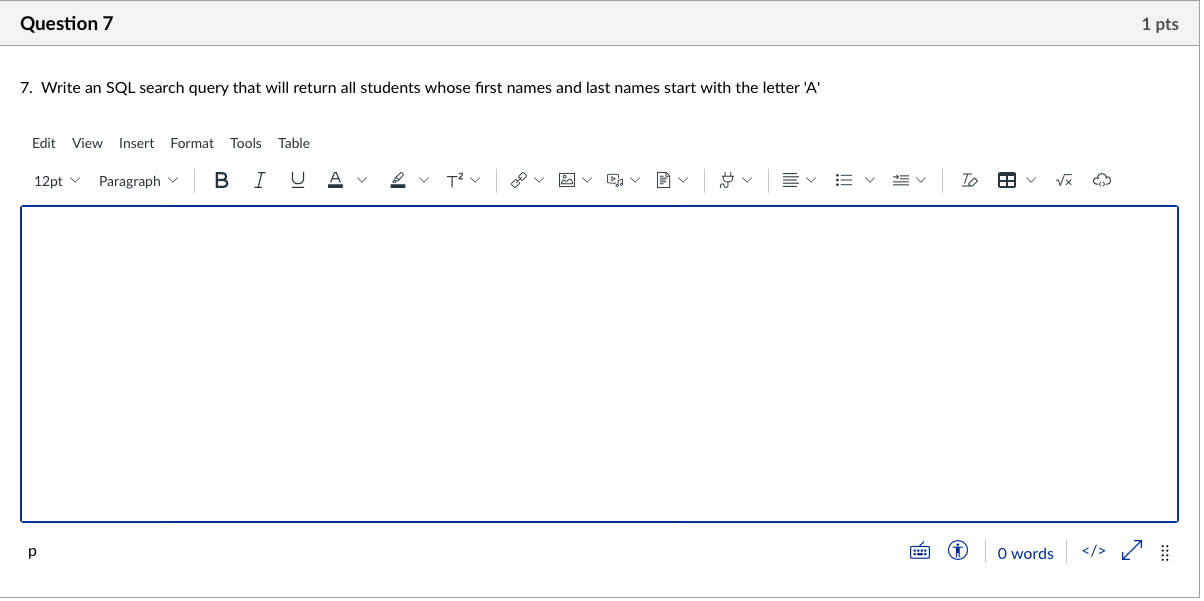
Task: Open the Insert menu
Action: tap(136, 143)
